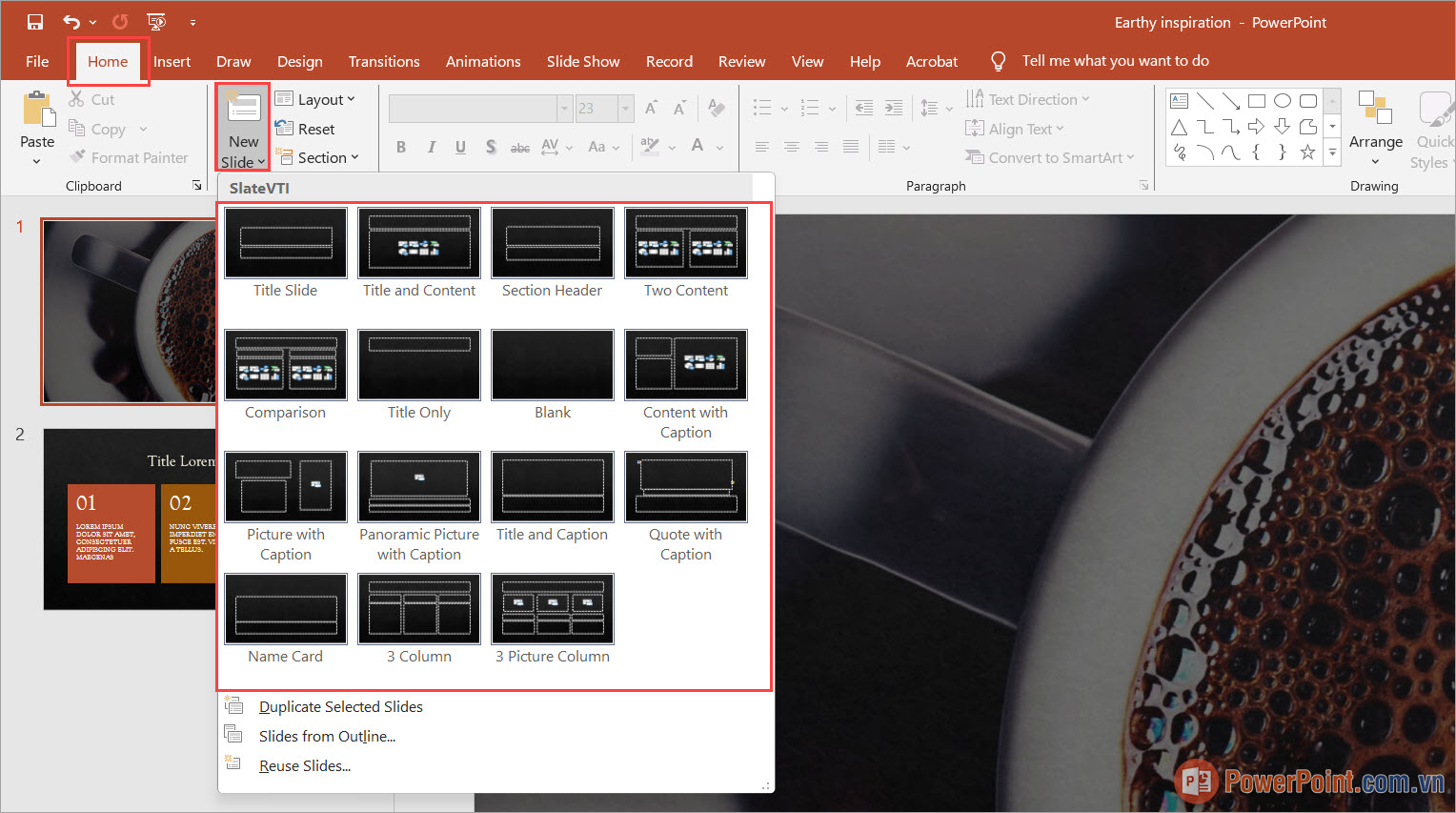Select the Rectangle shape in gallery

[x=1257, y=101]
